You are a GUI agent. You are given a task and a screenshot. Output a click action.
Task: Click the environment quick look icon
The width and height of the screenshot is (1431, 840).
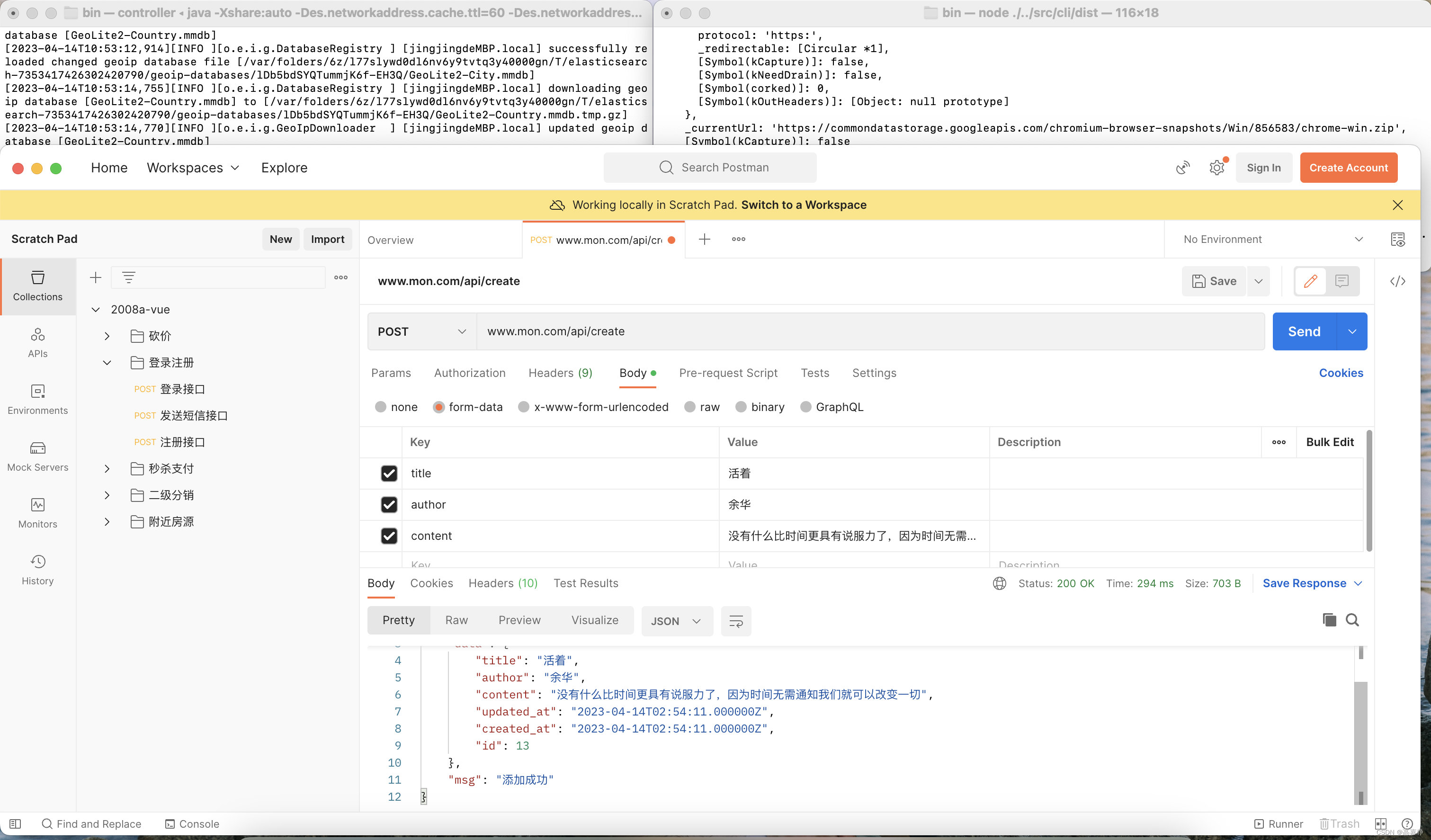(1397, 239)
